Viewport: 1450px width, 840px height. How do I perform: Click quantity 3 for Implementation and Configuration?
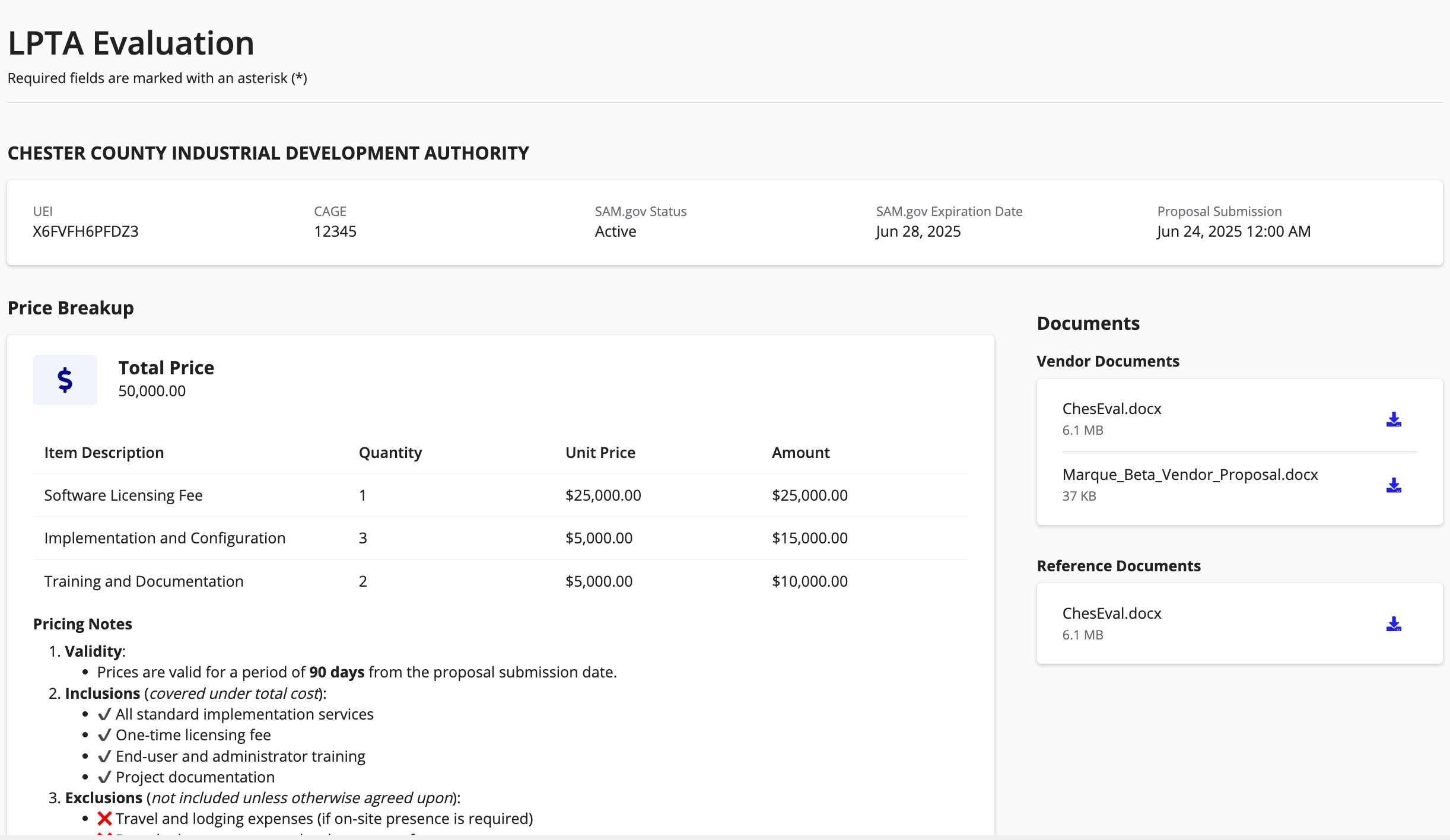pos(363,538)
